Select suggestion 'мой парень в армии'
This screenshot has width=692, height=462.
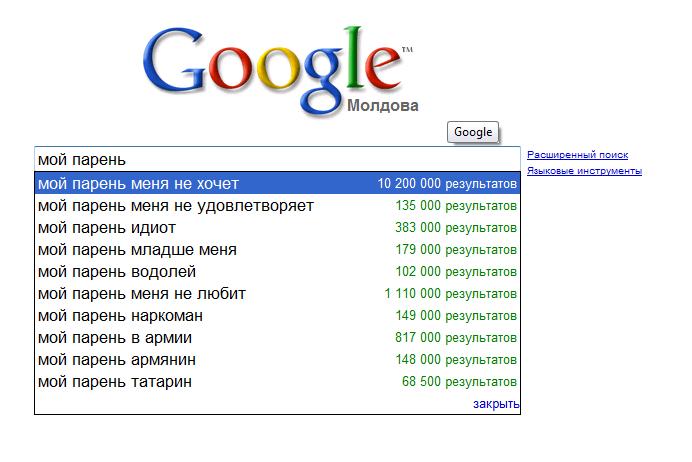point(277,338)
